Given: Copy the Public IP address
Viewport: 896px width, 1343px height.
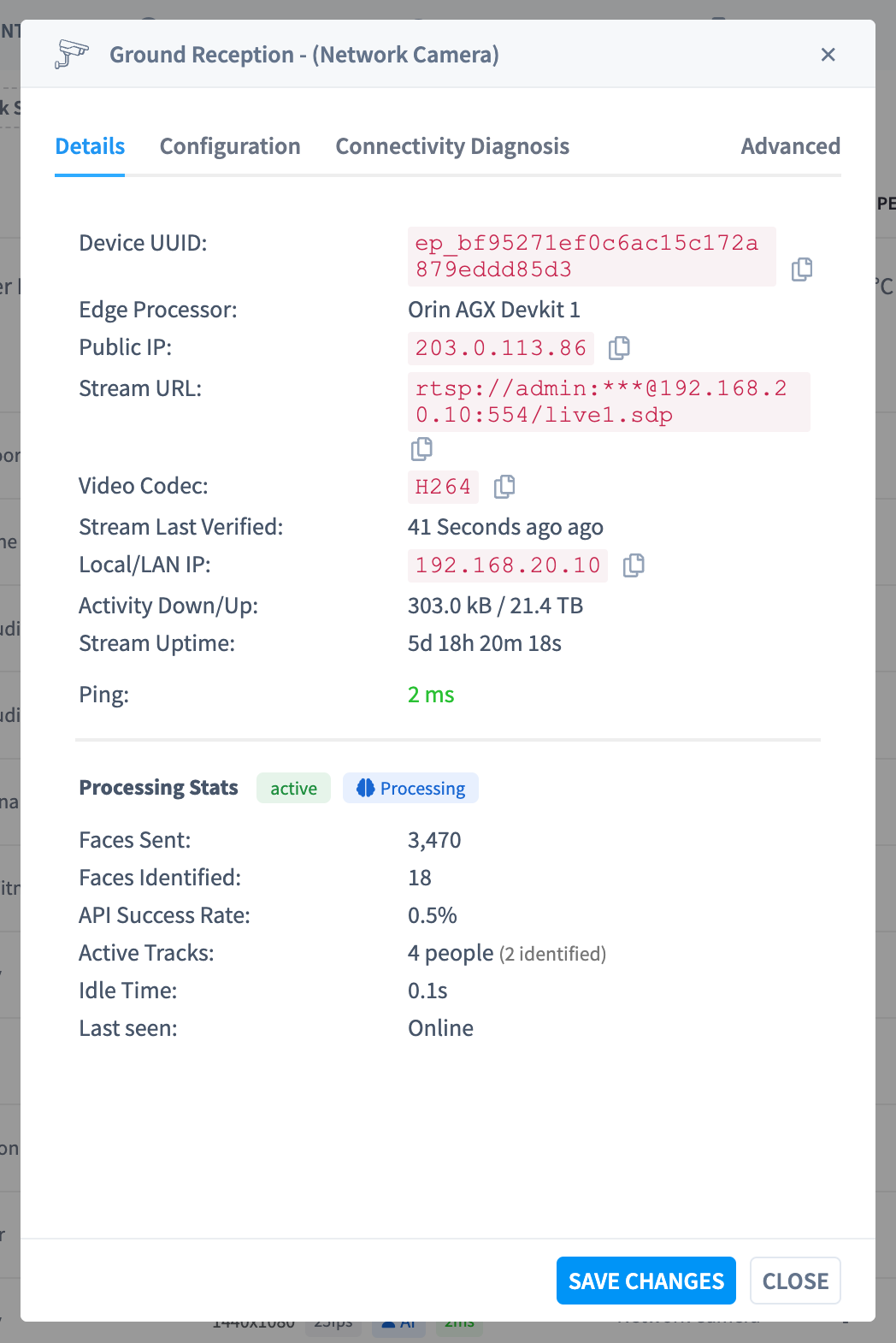Looking at the screenshot, I should point(619,348).
